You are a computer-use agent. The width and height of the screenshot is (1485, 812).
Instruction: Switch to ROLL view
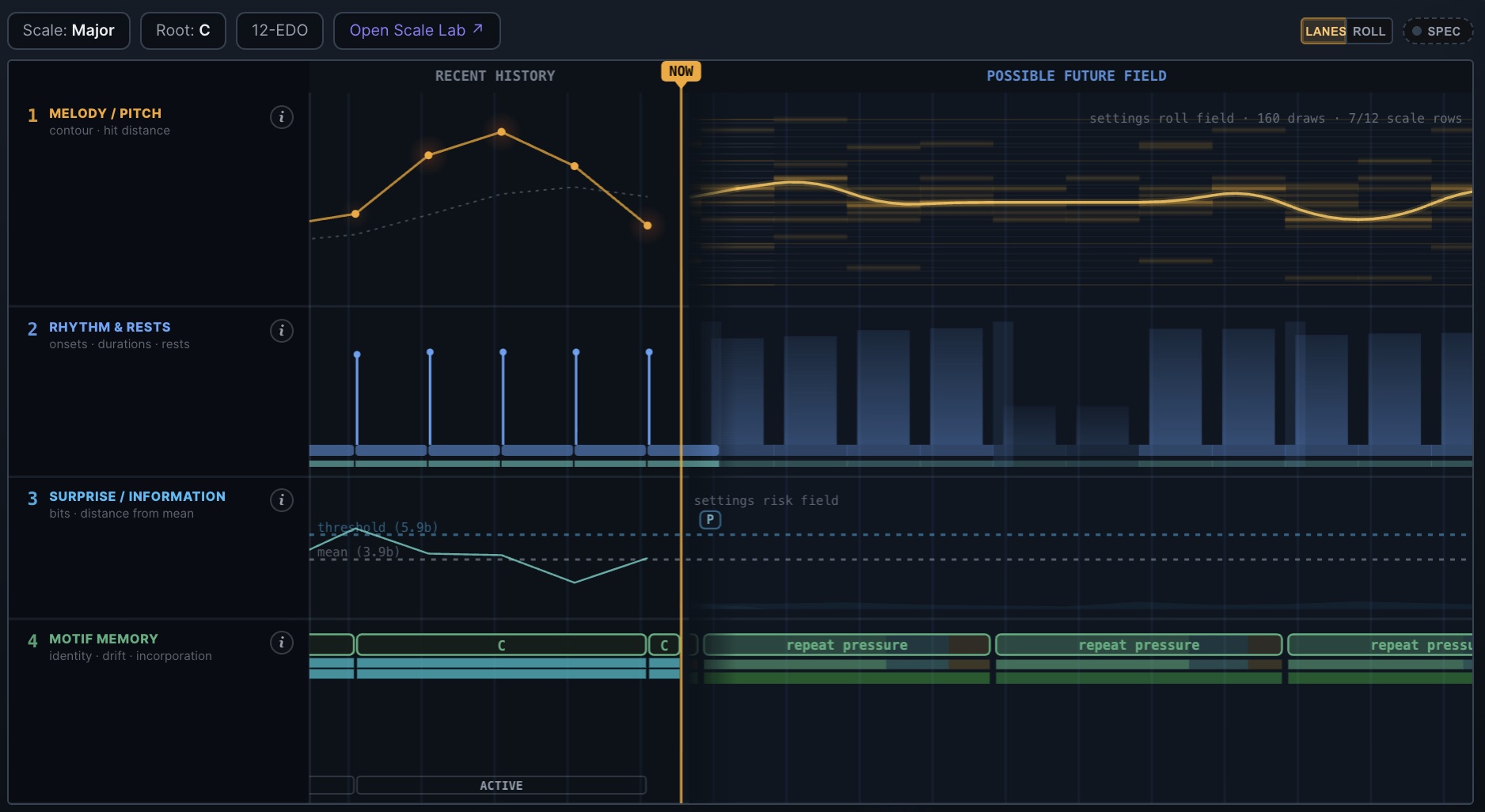tap(1369, 31)
